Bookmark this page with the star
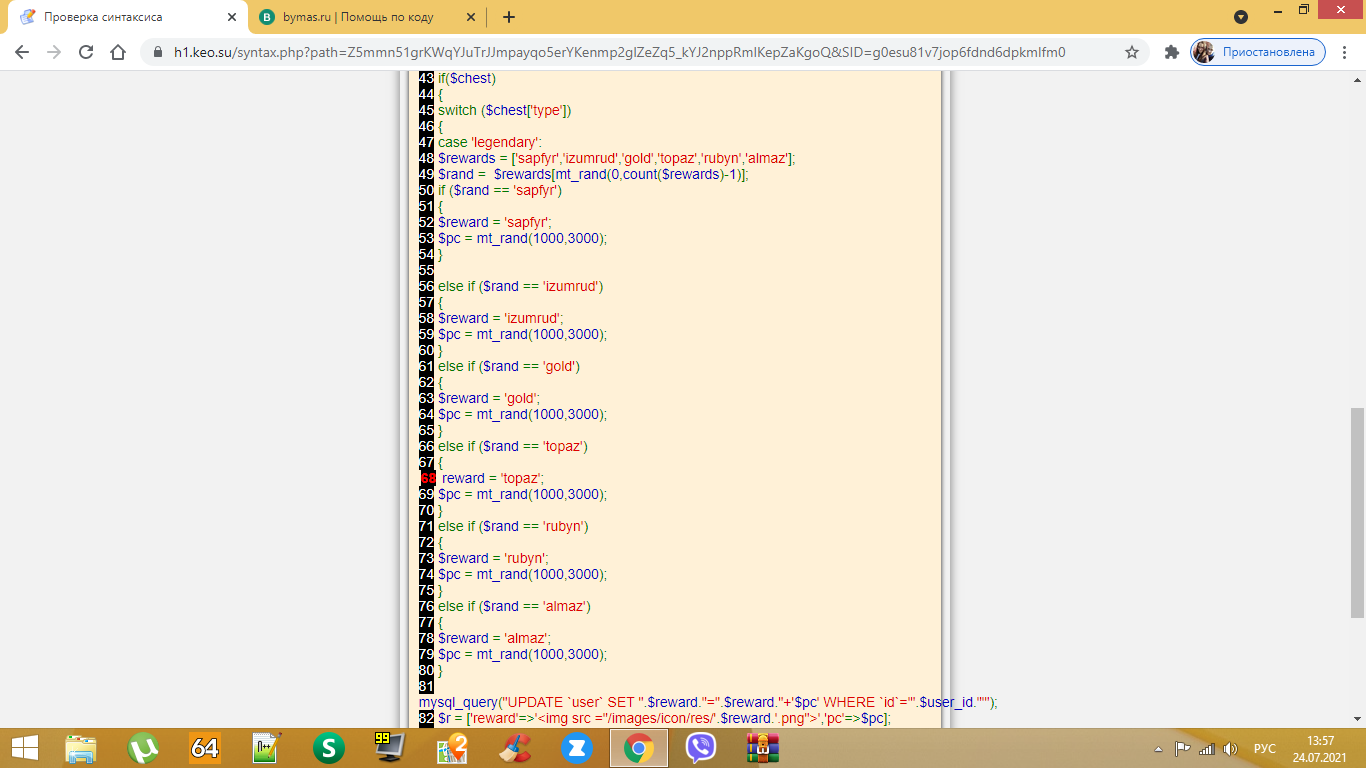Viewport: 1366px width, 768px height. [x=1132, y=52]
